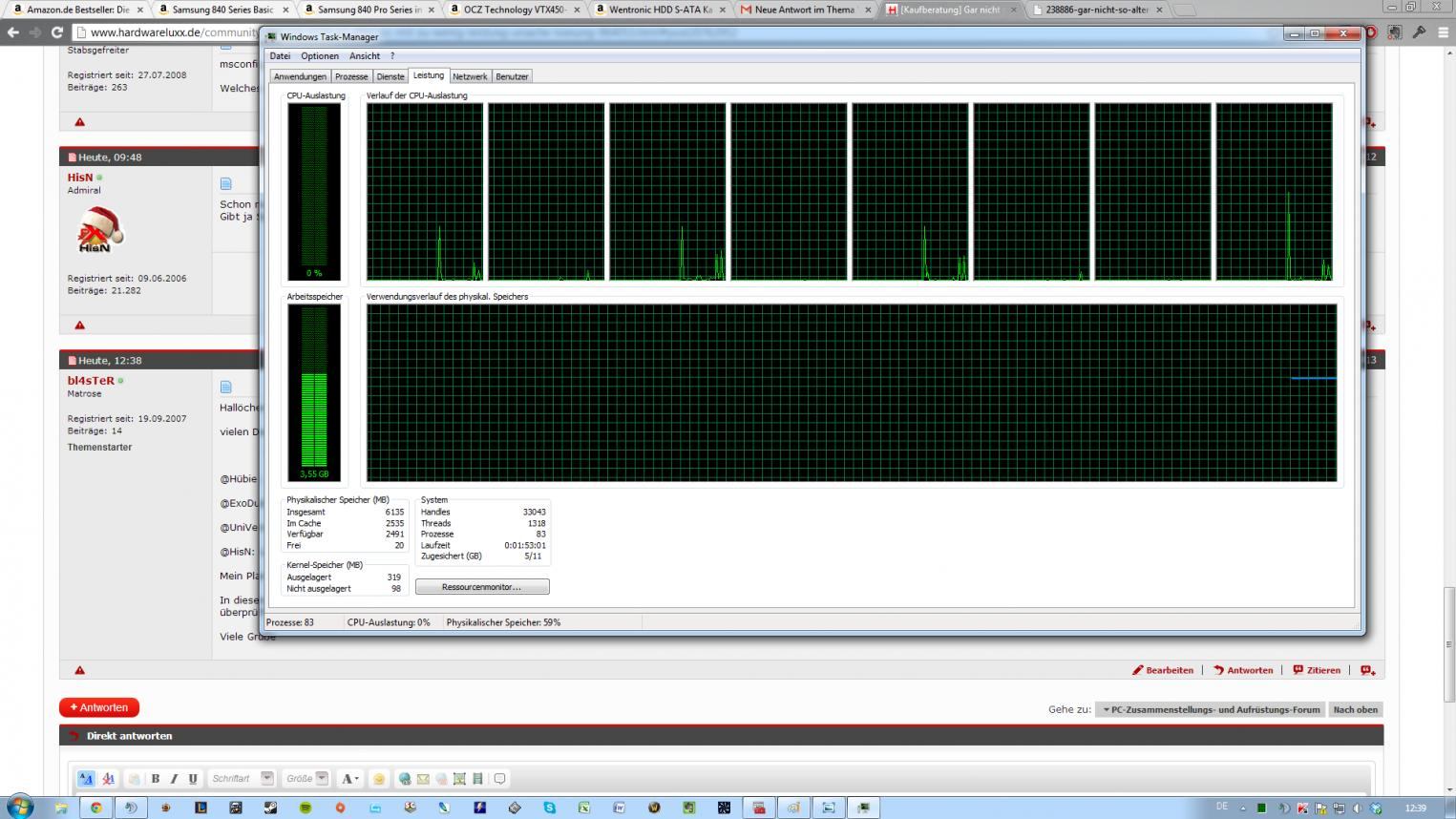Click the switch editor mode icon
The image size is (1456, 819).
(86, 779)
